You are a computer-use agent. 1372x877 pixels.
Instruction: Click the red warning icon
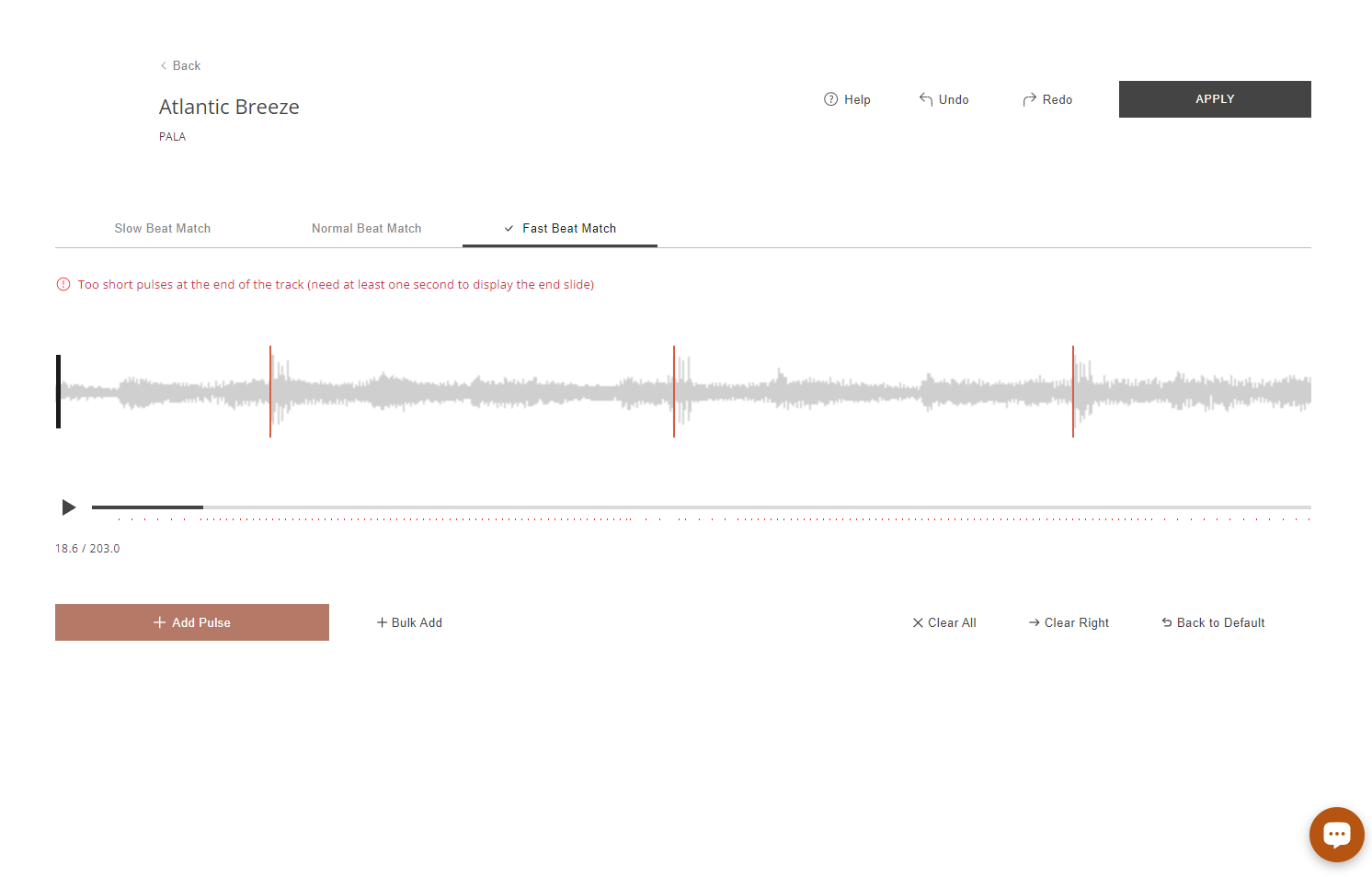point(63,284)
